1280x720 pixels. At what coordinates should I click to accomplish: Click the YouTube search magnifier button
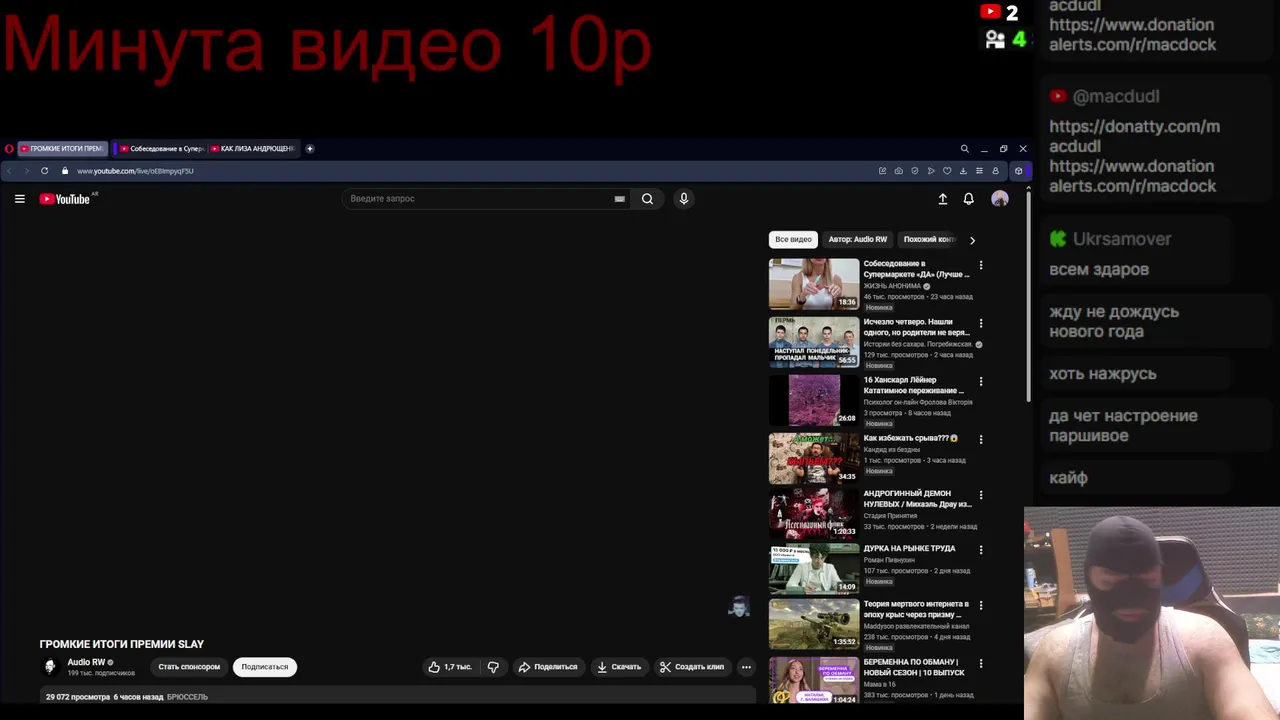coord(647,199)
